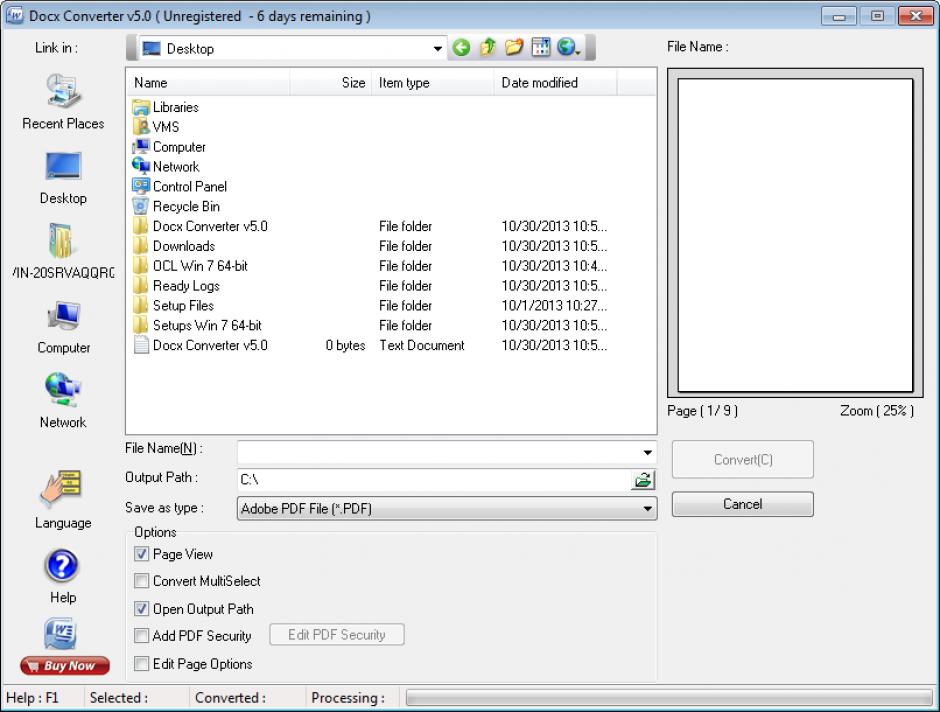Open the WIN-20SRVAQQRC user folder shortcut

tap(63, 252)
